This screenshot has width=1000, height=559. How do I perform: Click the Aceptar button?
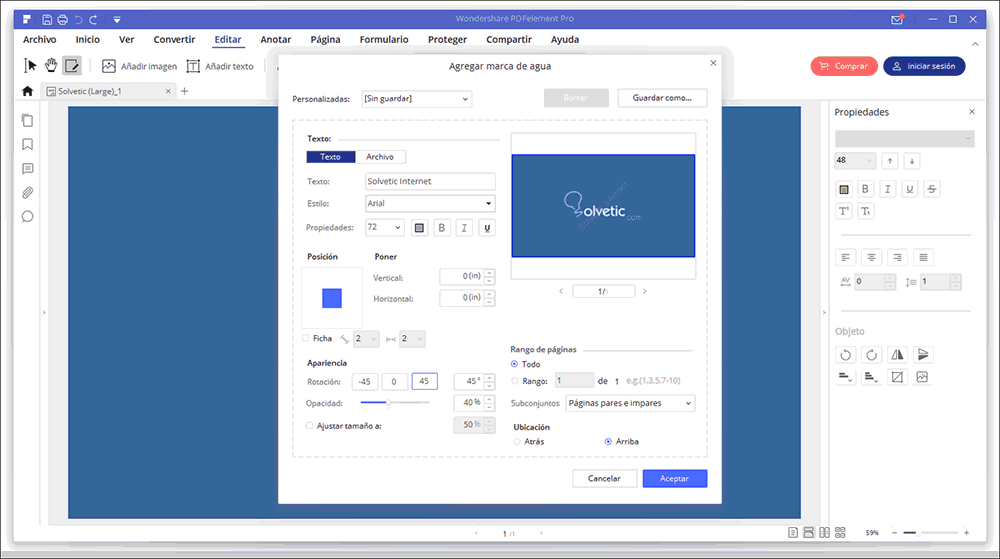point(675,479)
